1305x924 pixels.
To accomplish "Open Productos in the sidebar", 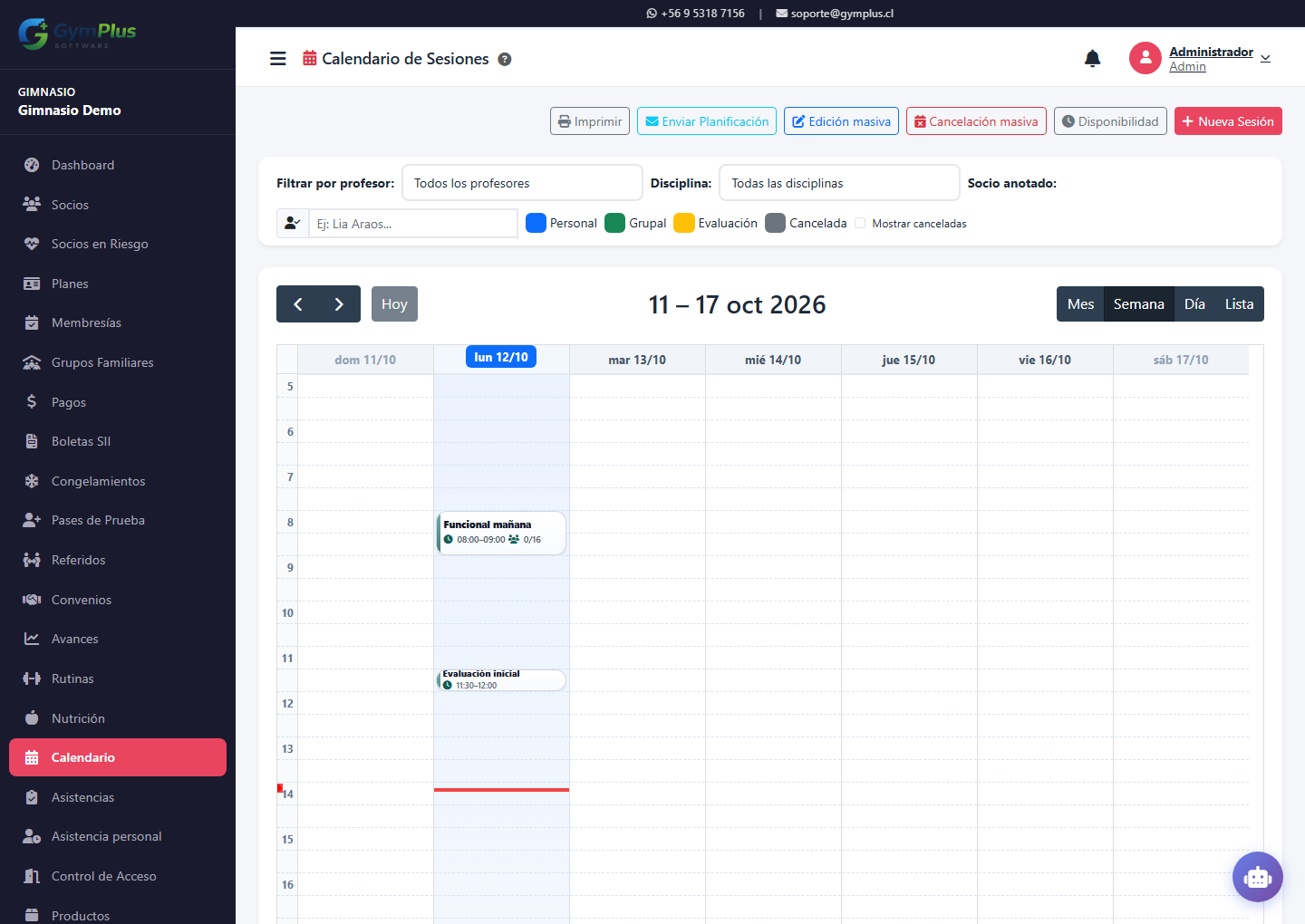I will [x=118, y=913].
